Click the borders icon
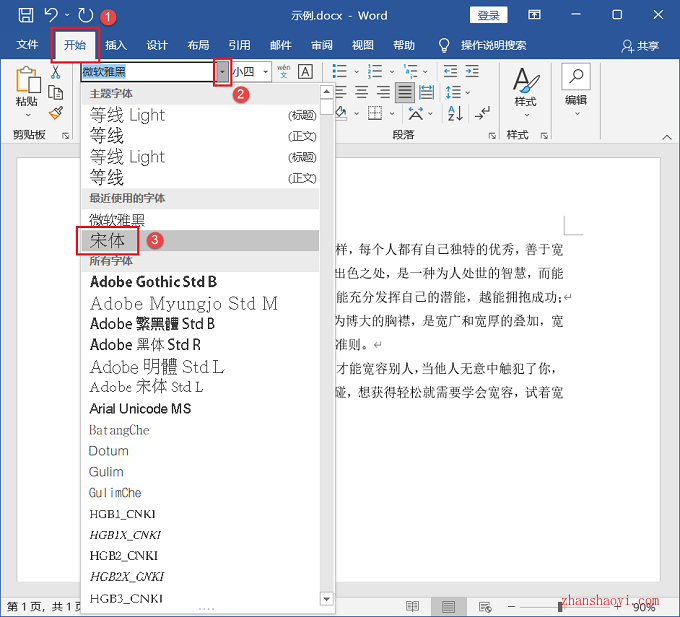 click(x=375, y=114)
